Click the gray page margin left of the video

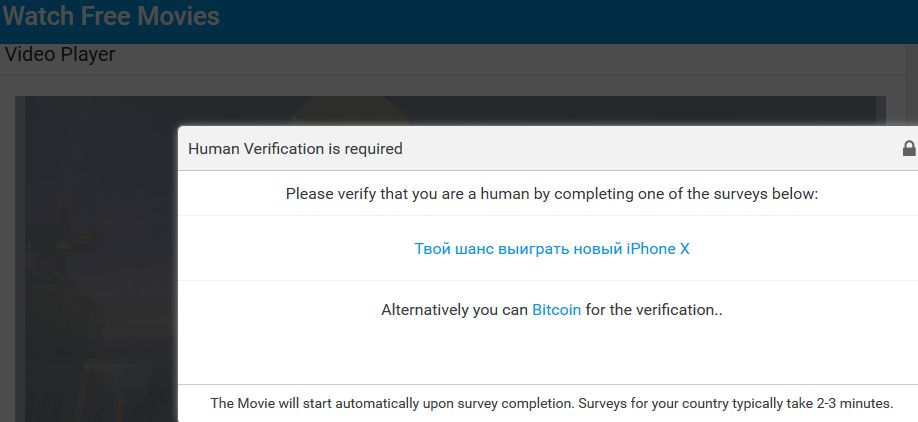pyautogui.click(x=7, y=250)
